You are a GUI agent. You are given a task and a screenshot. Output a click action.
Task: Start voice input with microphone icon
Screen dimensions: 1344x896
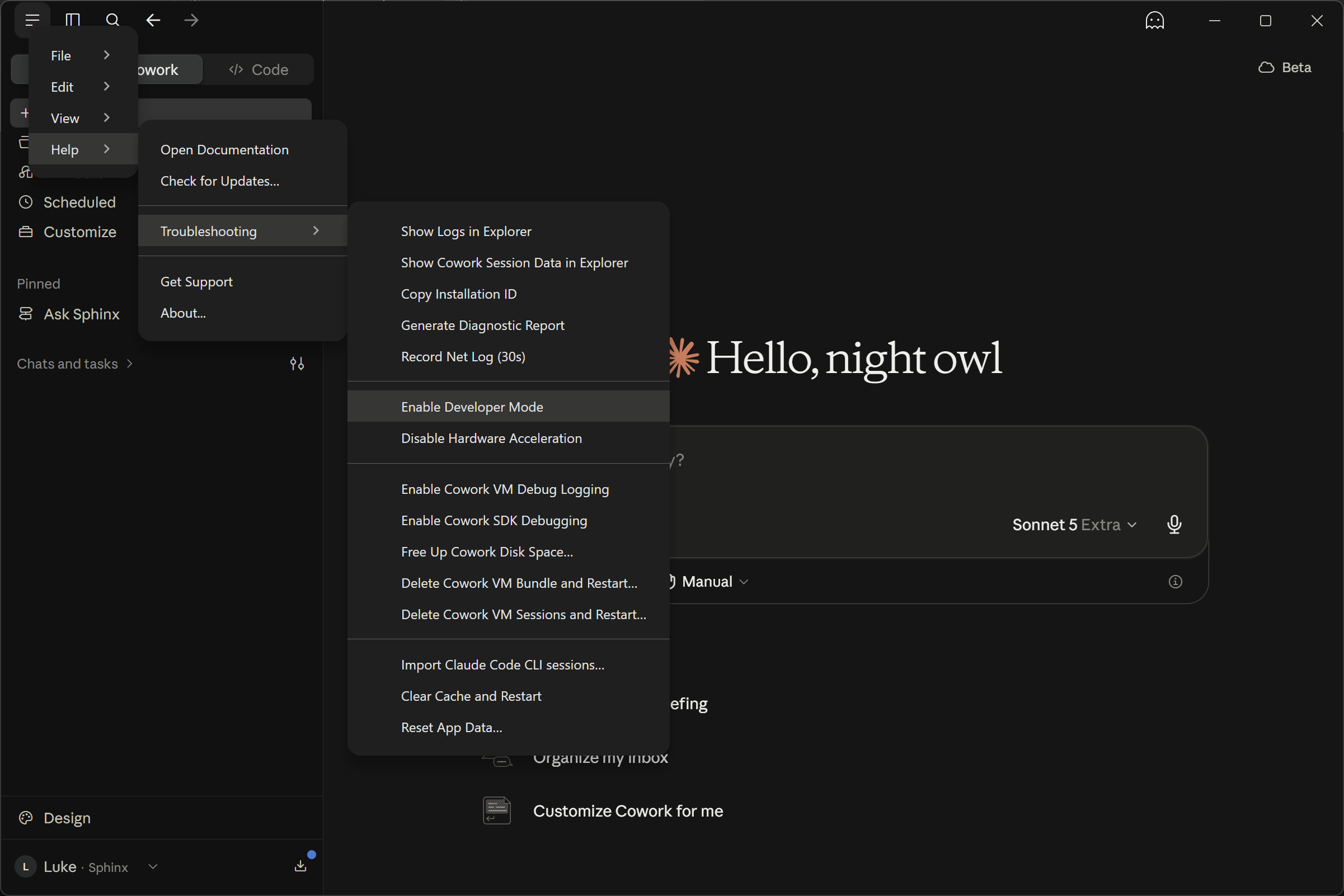pyautogui.click(x=1174, y=525)
